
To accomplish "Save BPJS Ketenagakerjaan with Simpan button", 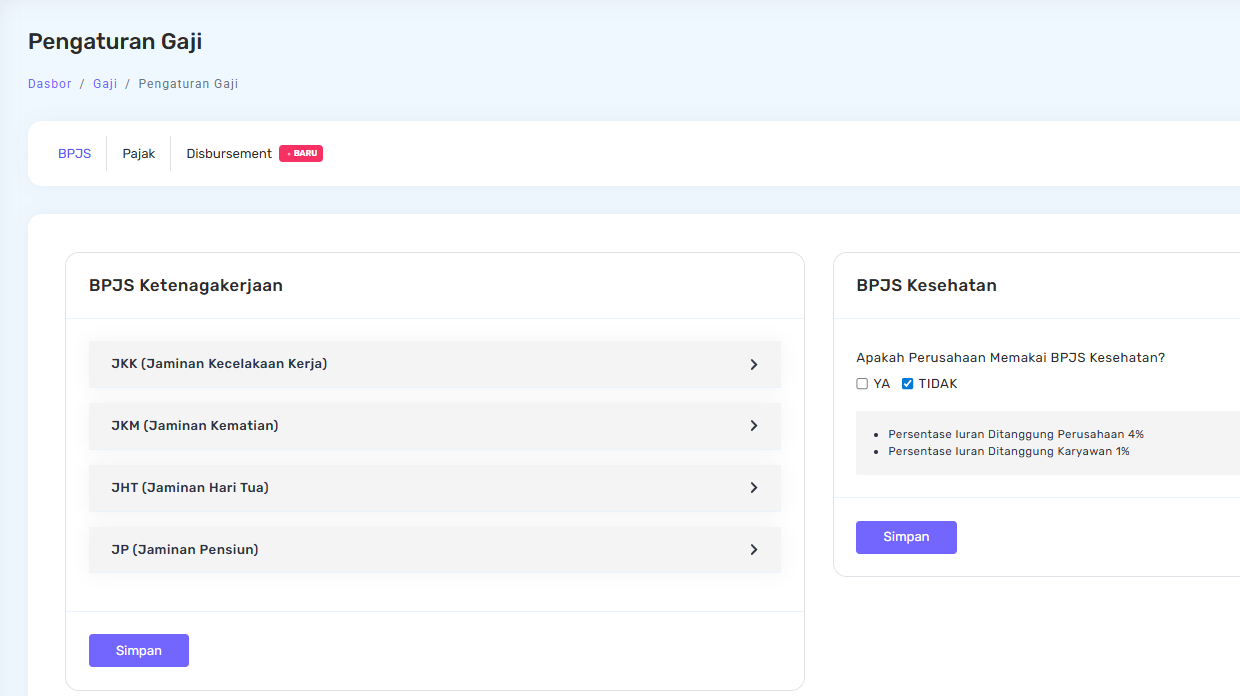I will tap(139, 650).
